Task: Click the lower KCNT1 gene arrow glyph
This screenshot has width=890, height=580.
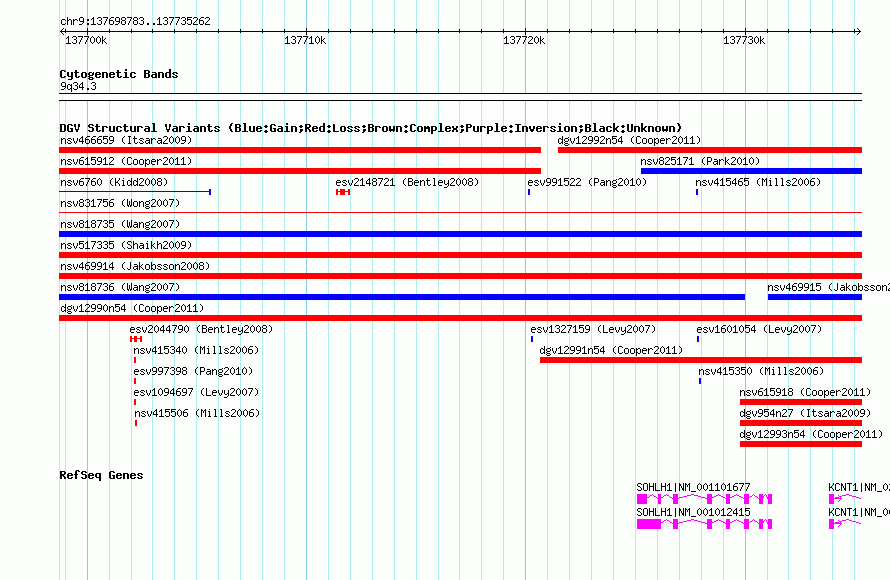Action: pos(845,524)
